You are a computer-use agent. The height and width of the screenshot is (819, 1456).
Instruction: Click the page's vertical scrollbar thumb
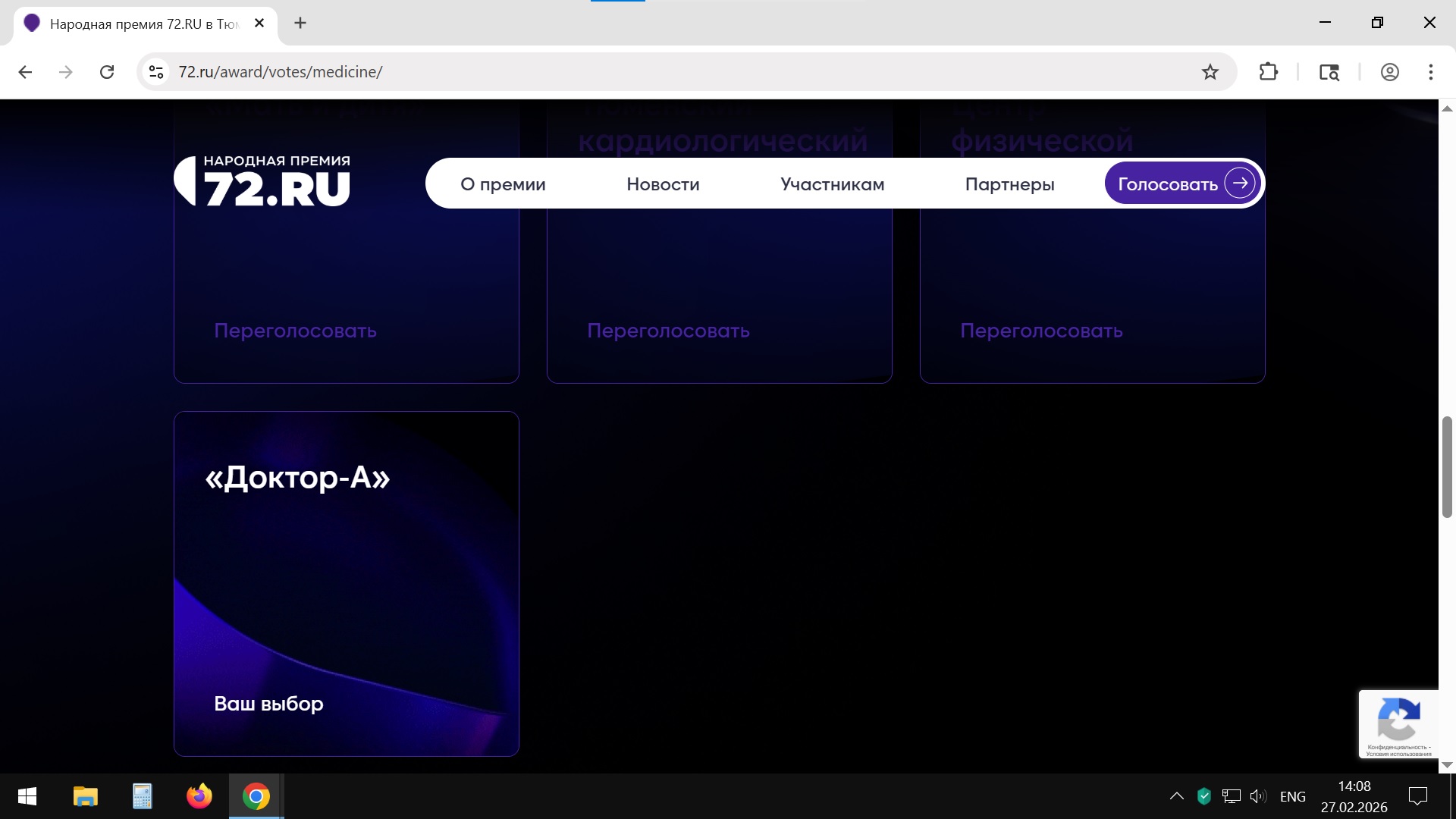point(1447,466)
